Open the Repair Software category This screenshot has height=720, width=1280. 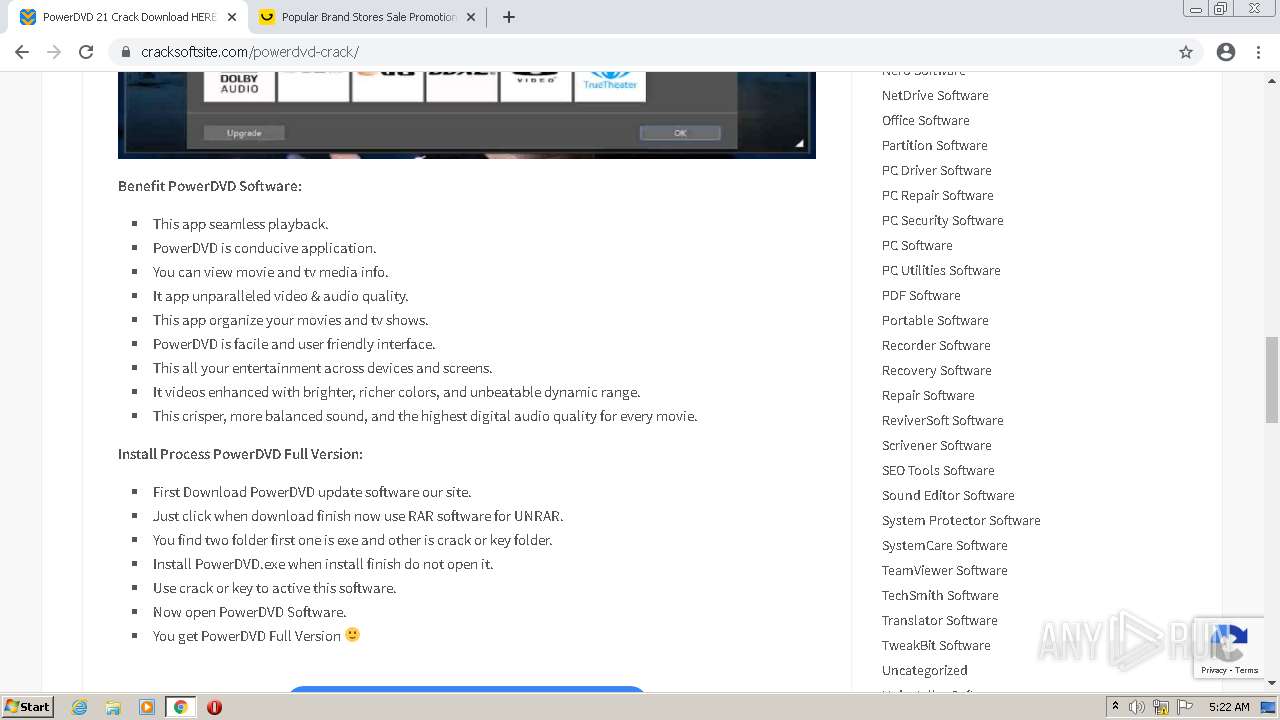928,395
